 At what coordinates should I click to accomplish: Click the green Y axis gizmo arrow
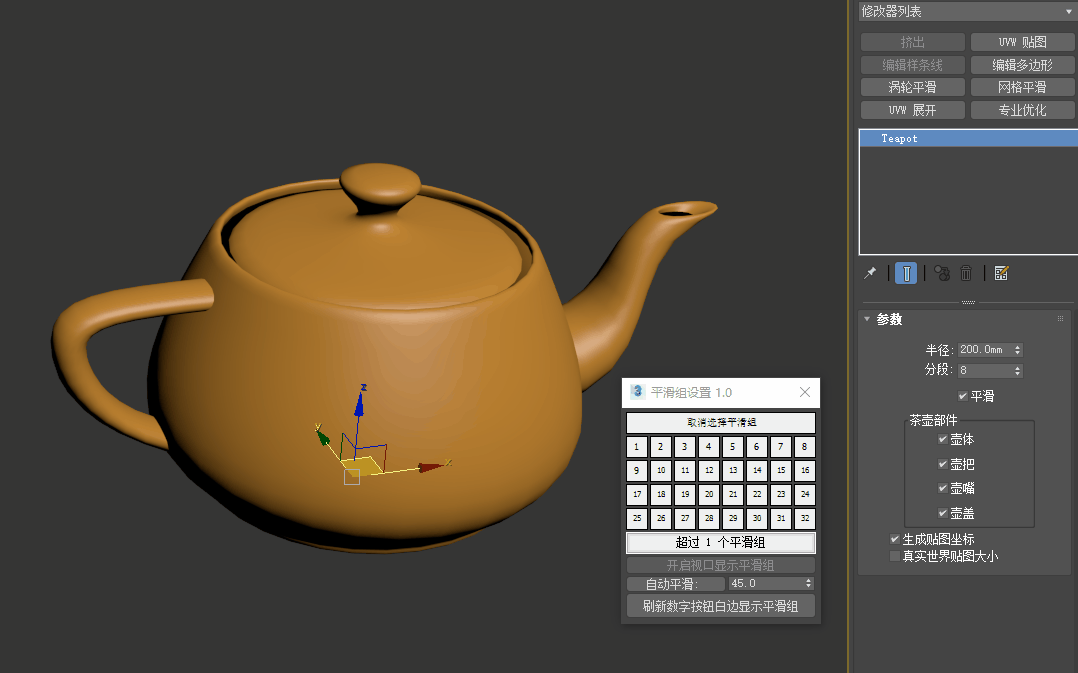pyautogui.click(x=322, y=437)
